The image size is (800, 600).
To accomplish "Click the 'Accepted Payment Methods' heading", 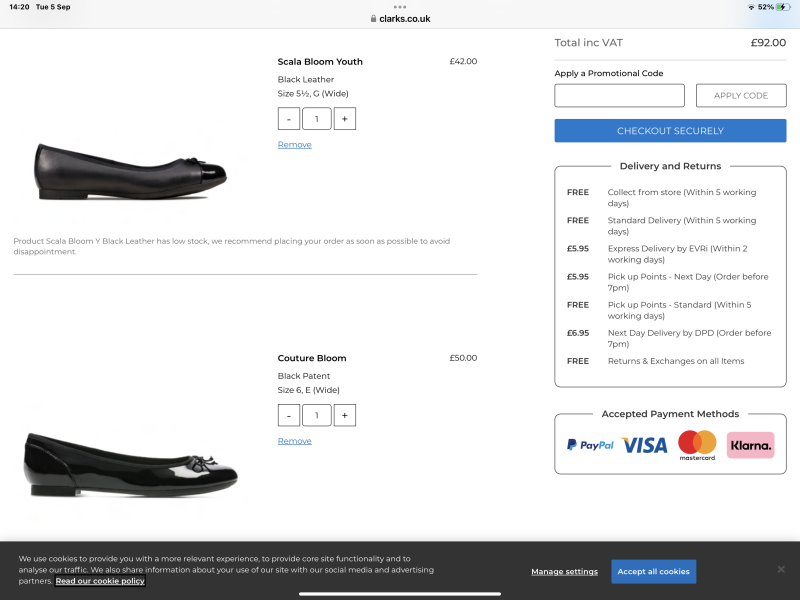I will click(x=670, y=414).
